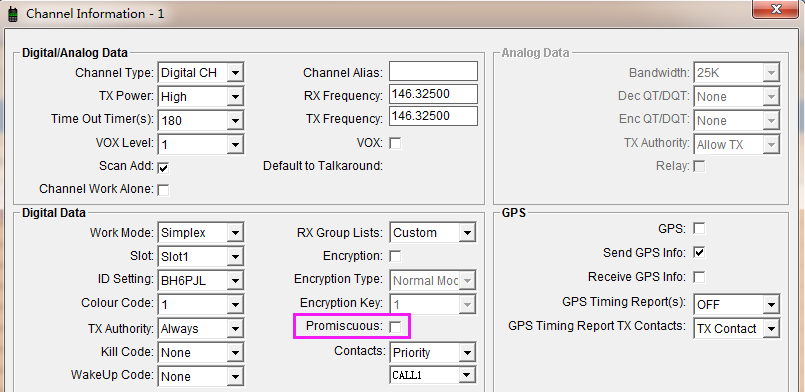The height and width of the screenshot is (392, 805).
Task: Open the CALL1 contact dropdown
Action: (433, 375)
